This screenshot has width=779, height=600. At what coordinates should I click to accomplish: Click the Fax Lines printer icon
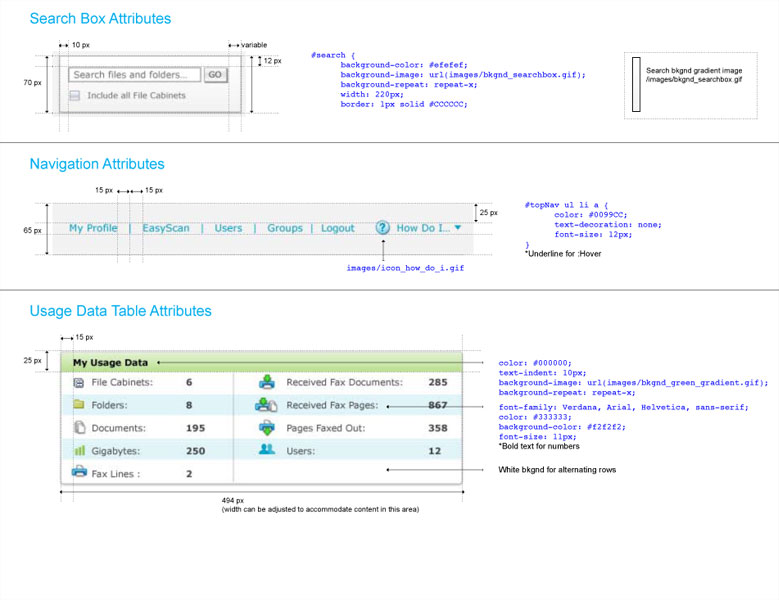79,474
